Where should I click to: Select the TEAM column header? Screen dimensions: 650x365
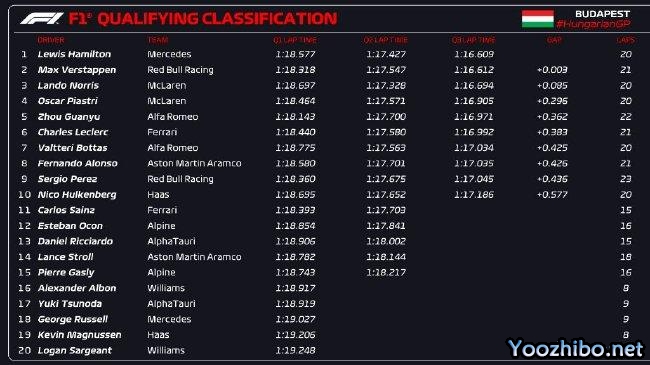pyautogui.click(x=158, y=40)
